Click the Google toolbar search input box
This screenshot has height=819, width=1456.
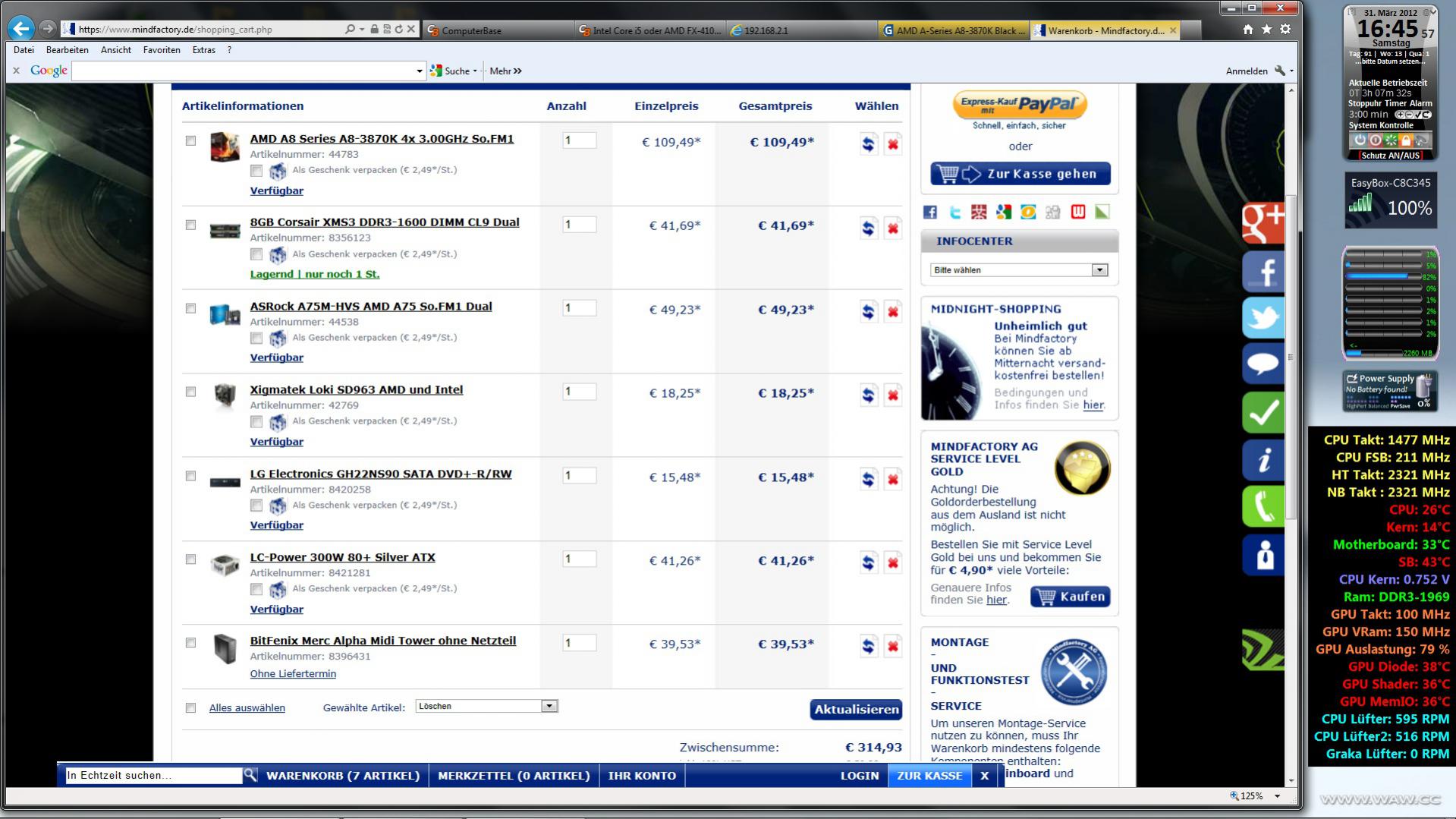[243, 71]
